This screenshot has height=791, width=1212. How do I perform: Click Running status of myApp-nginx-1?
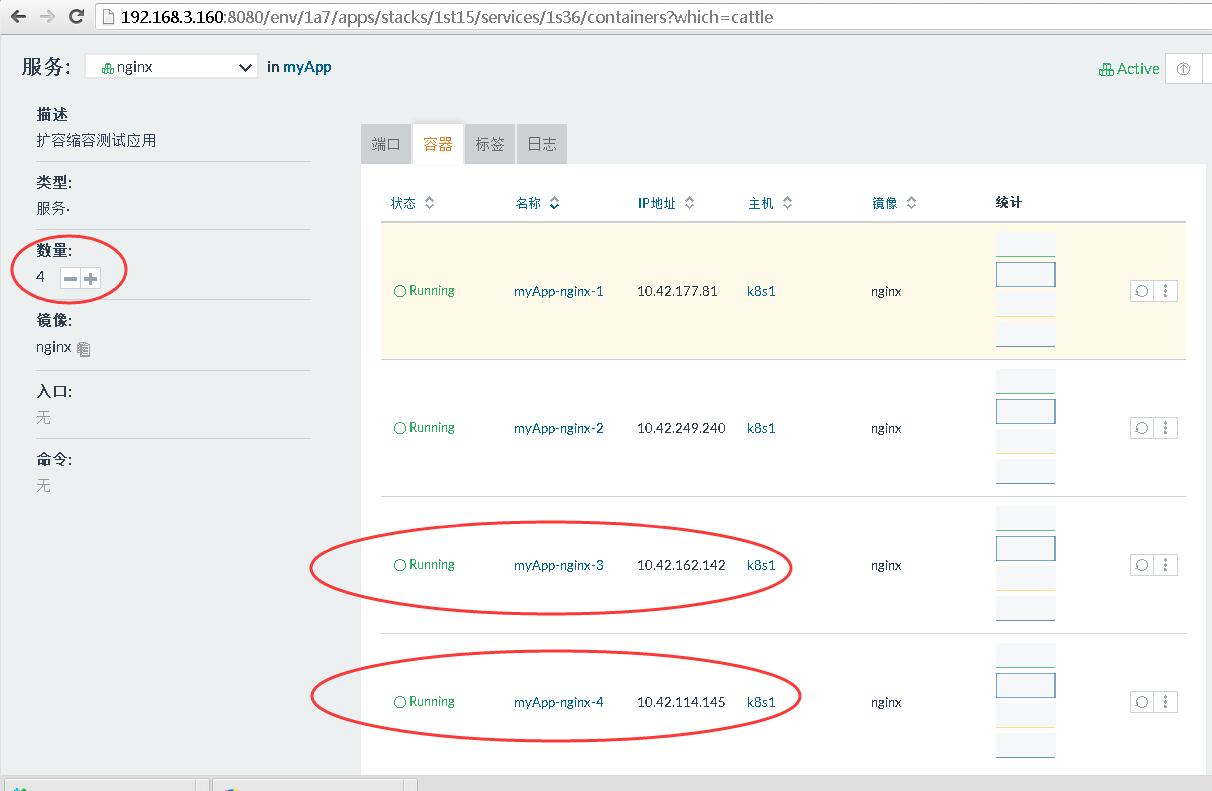coord(424,291)
